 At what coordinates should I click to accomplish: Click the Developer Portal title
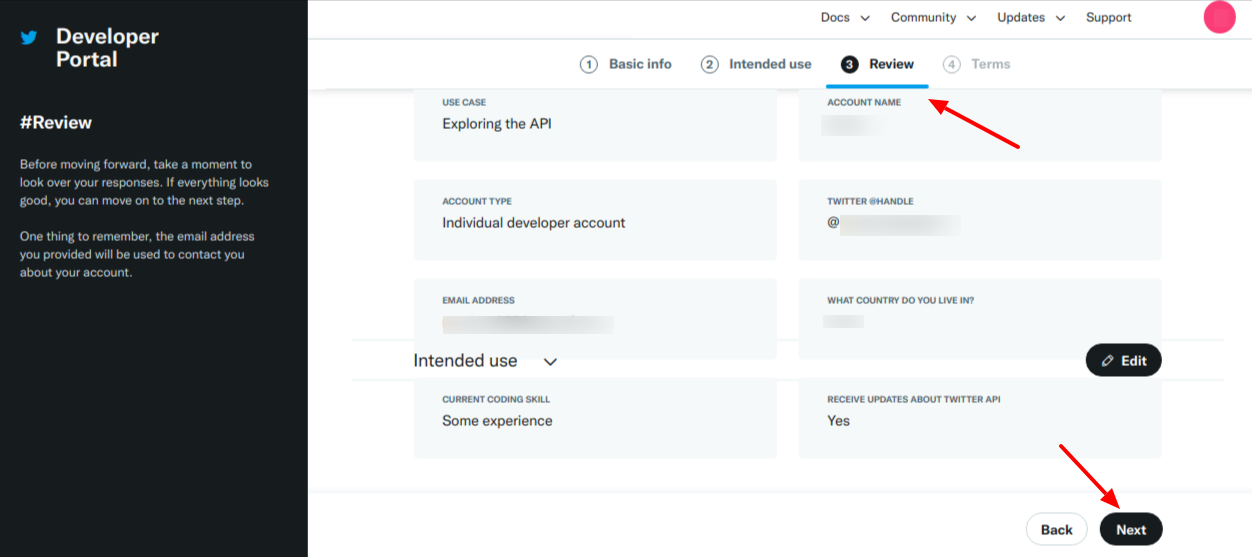point(107,48)
